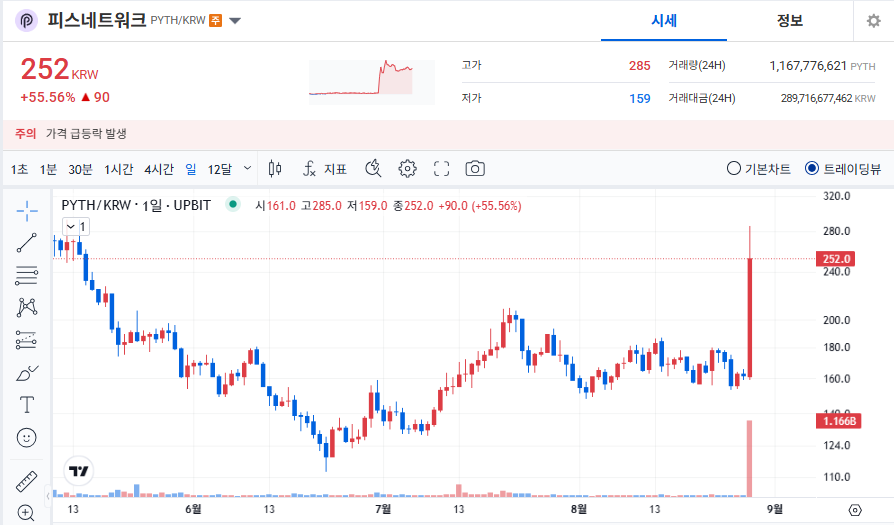Take a chart snapshot with camera icon
The height and width of the screenshot is (525, 894).
pos(475,169)
